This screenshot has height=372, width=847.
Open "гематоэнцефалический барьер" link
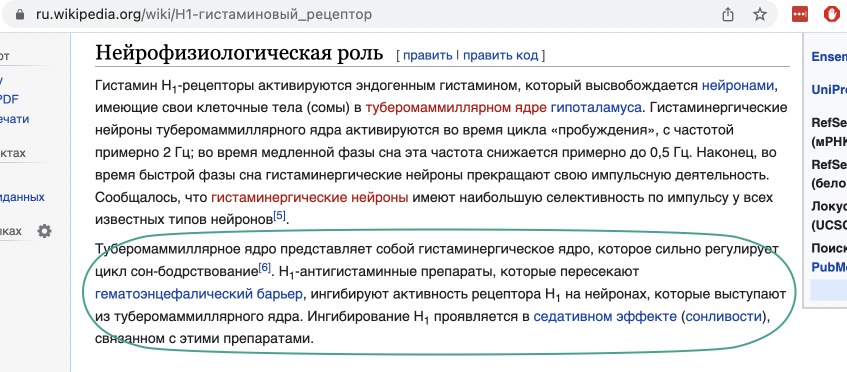(x=199, y=294)
